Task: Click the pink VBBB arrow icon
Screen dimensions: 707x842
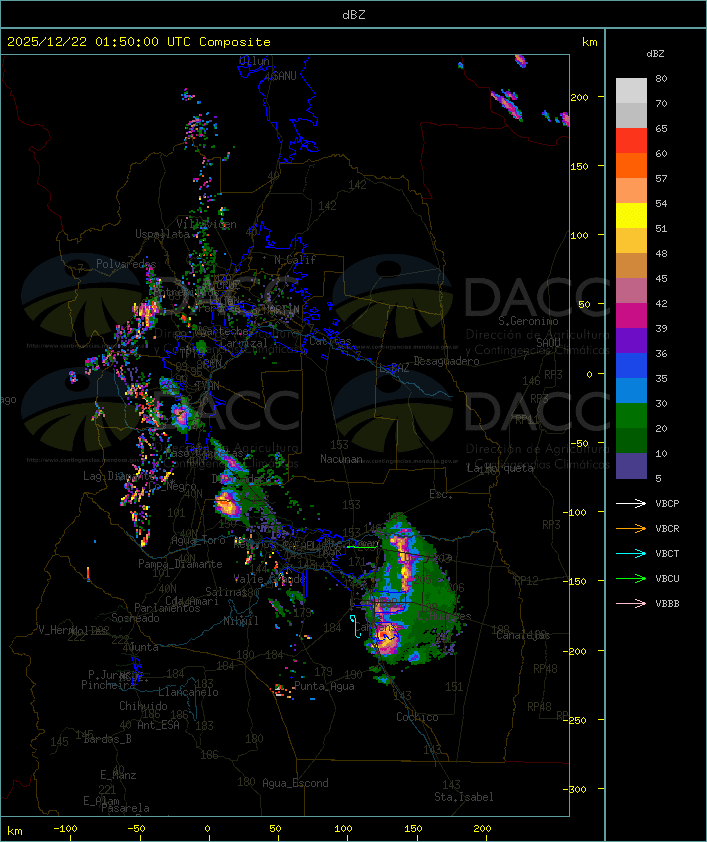Action: (631, 603)
